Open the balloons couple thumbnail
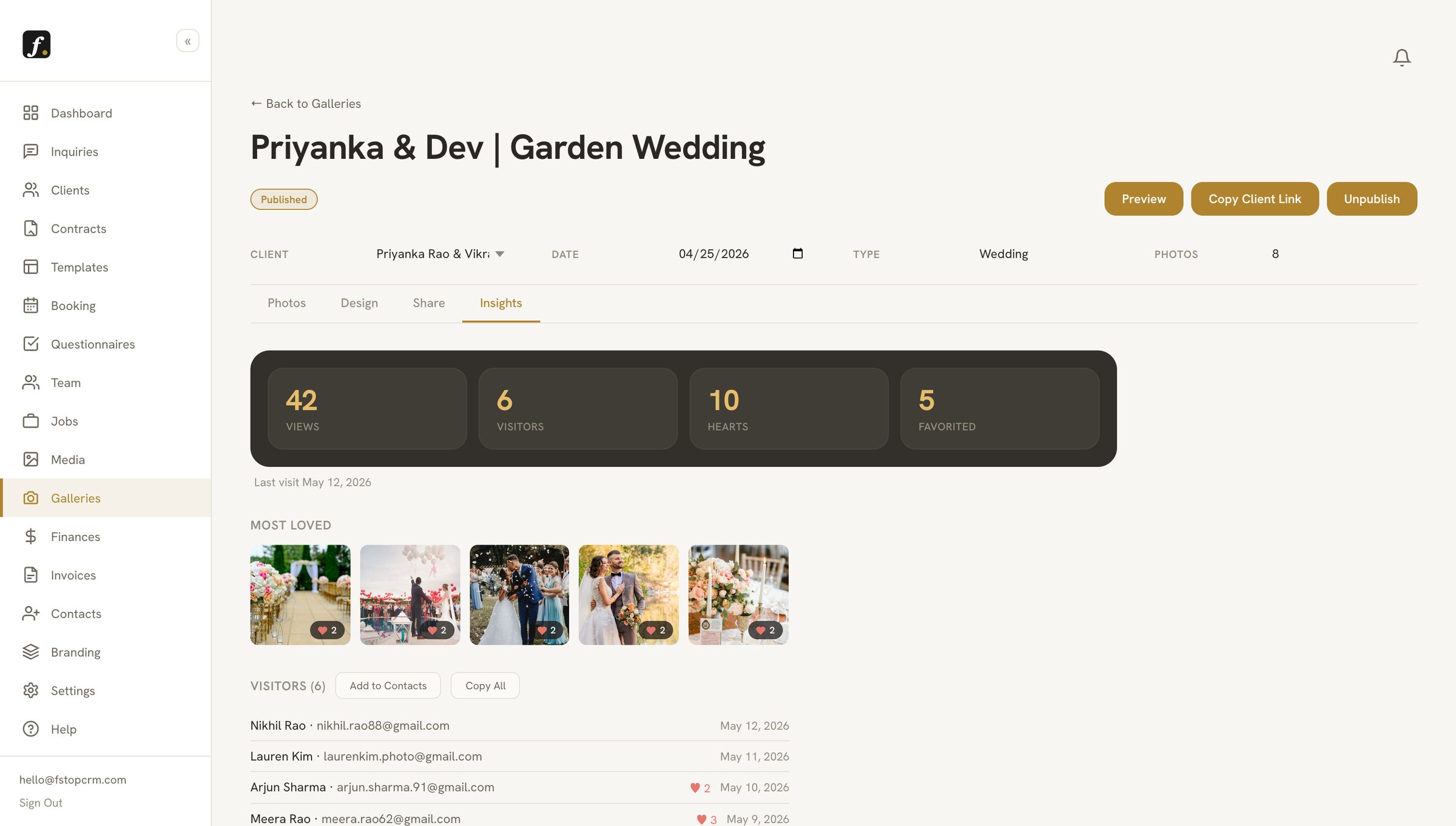 pos(410,594)
